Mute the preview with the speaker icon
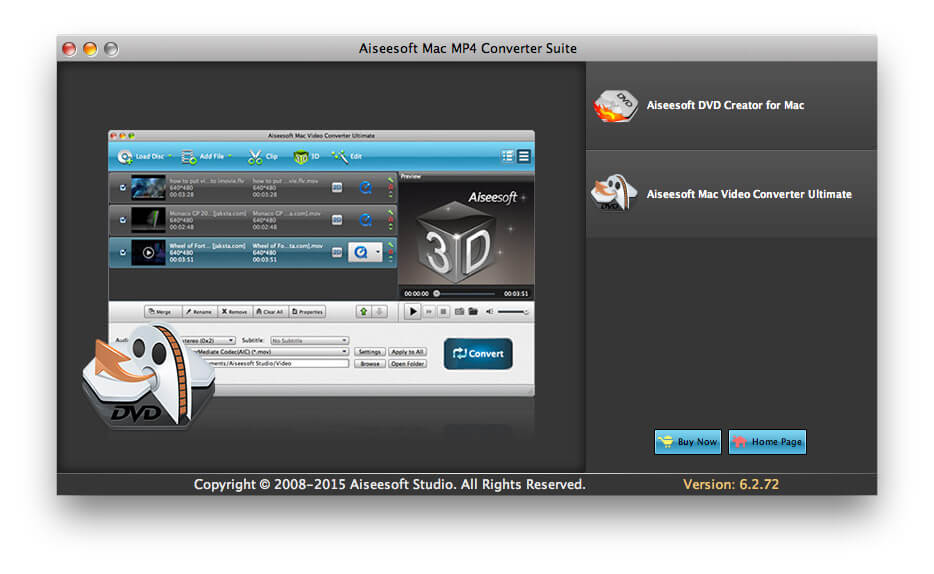The width and height of the screenshot is (934, 574). 489,311
